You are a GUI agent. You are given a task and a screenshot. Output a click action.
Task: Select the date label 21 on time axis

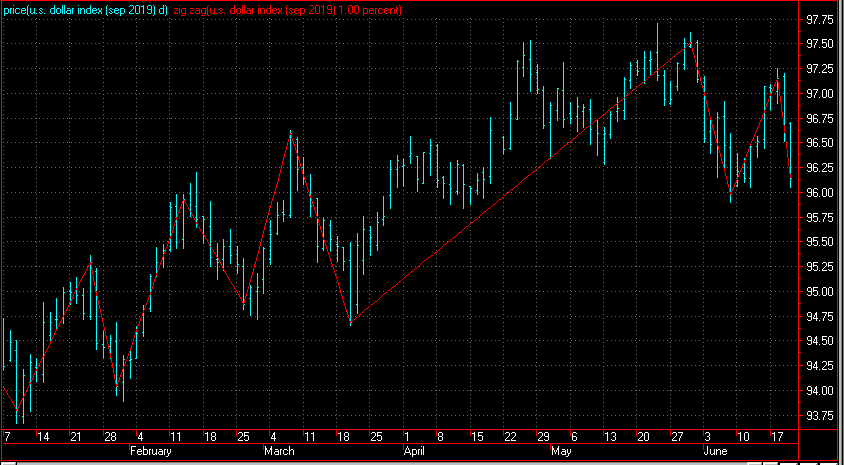click(x=76, y=436)
